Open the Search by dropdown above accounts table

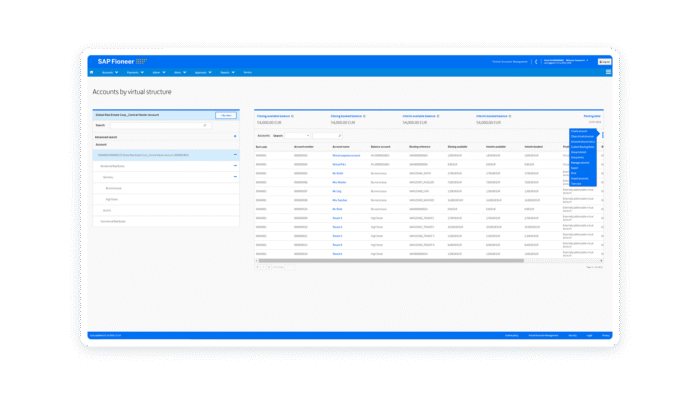[x=297, y=136]
